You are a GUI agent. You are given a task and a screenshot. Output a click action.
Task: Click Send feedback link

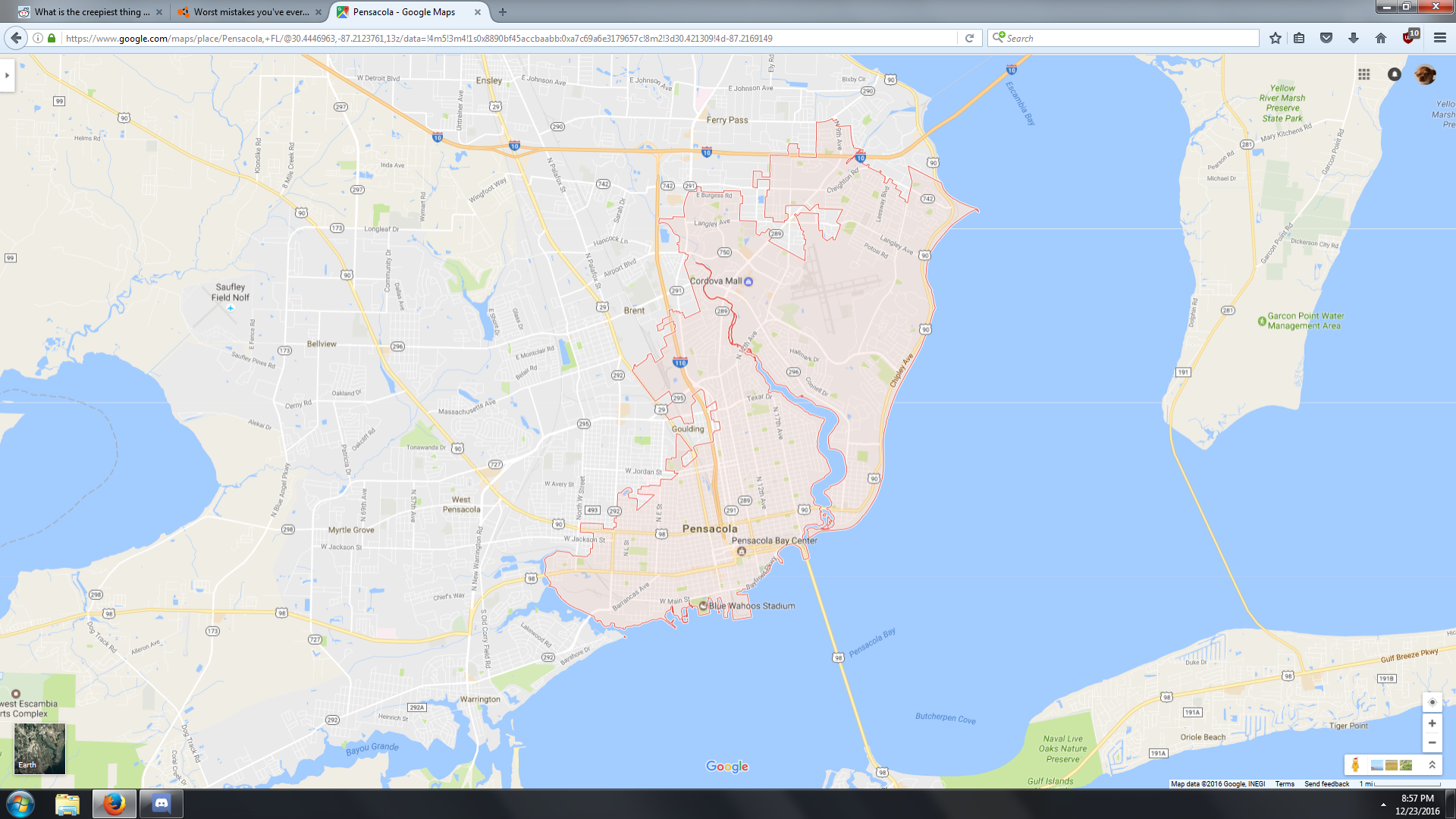click(1326, 784)
